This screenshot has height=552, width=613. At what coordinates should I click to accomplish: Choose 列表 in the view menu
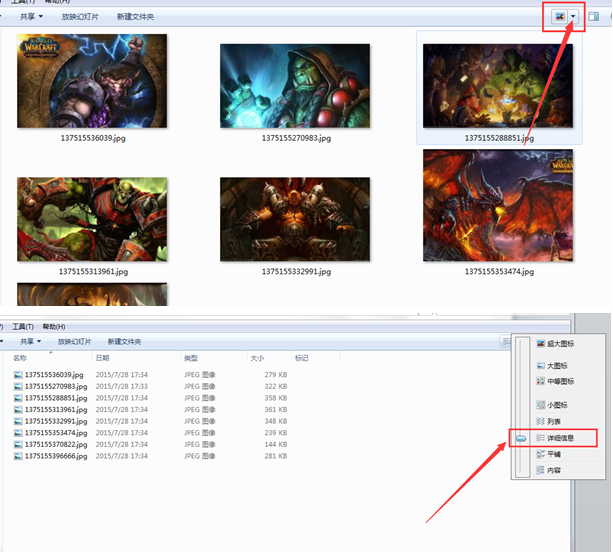click(x=549, y=421)
